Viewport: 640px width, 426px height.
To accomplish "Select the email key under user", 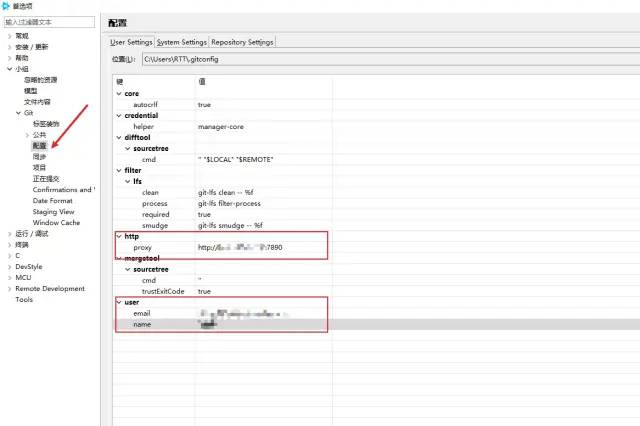I will tap(142, 313).
